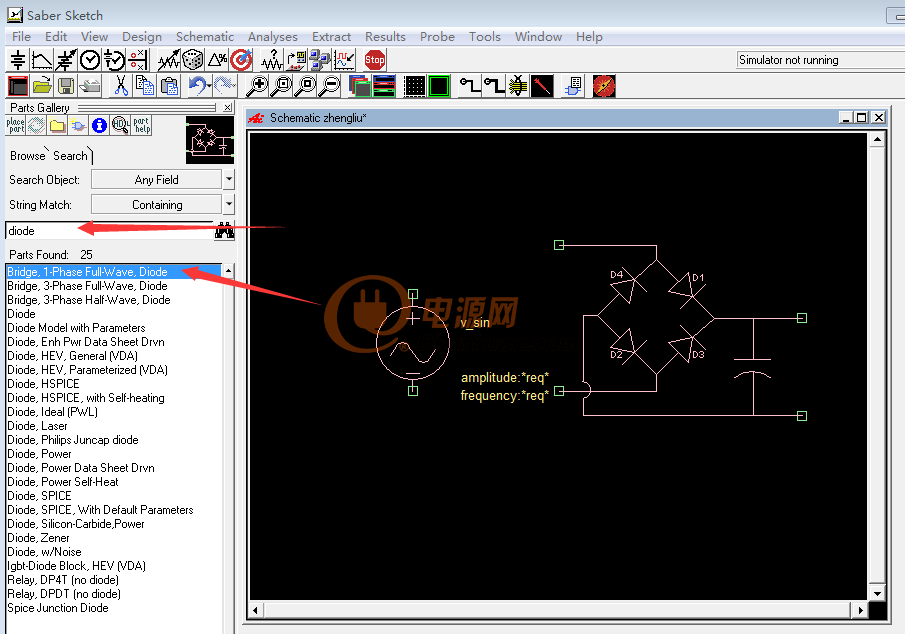
Task: Open a design with the folder icon
Action: point(42,86)
